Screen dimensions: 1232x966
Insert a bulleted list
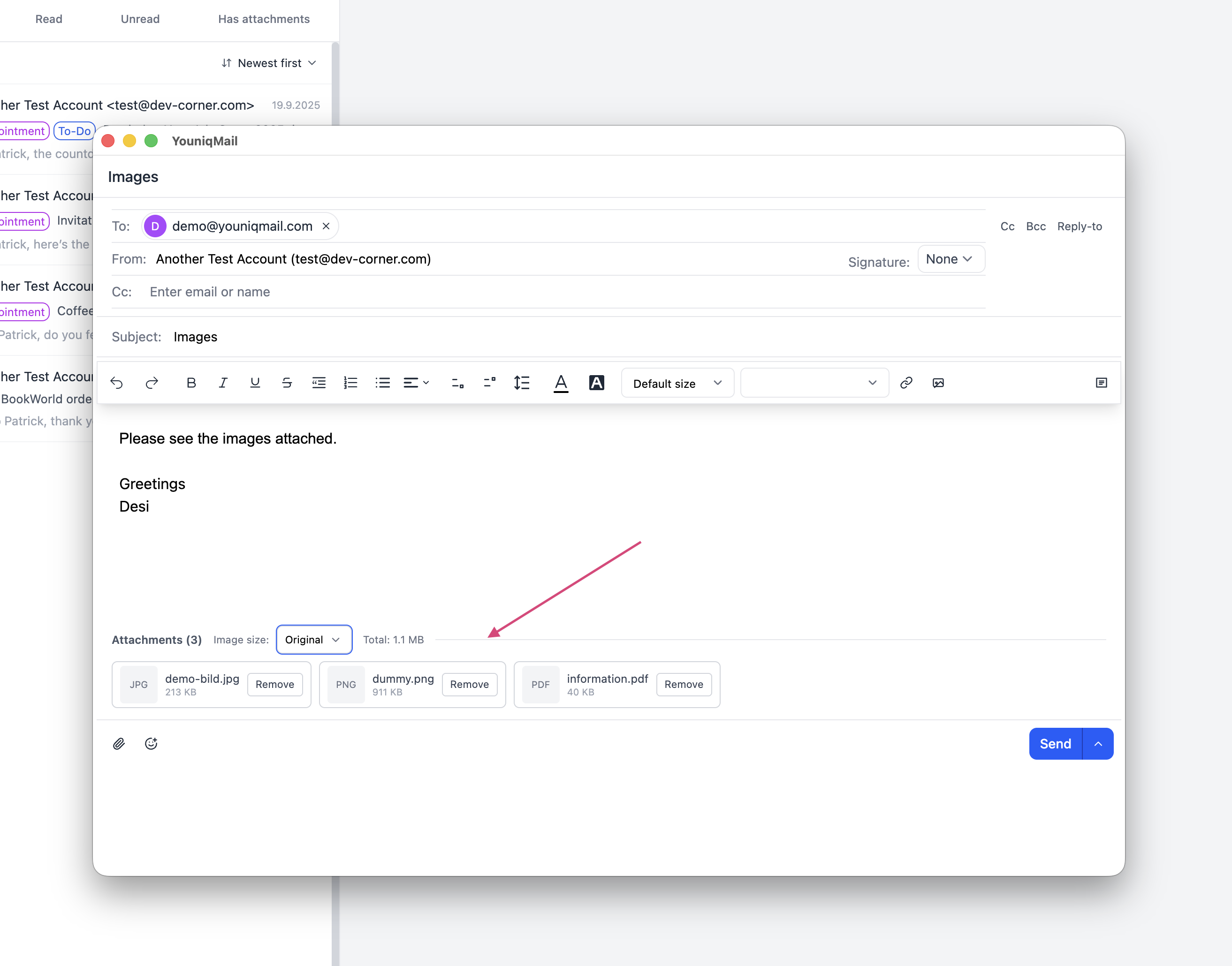(x=382, y=383)
